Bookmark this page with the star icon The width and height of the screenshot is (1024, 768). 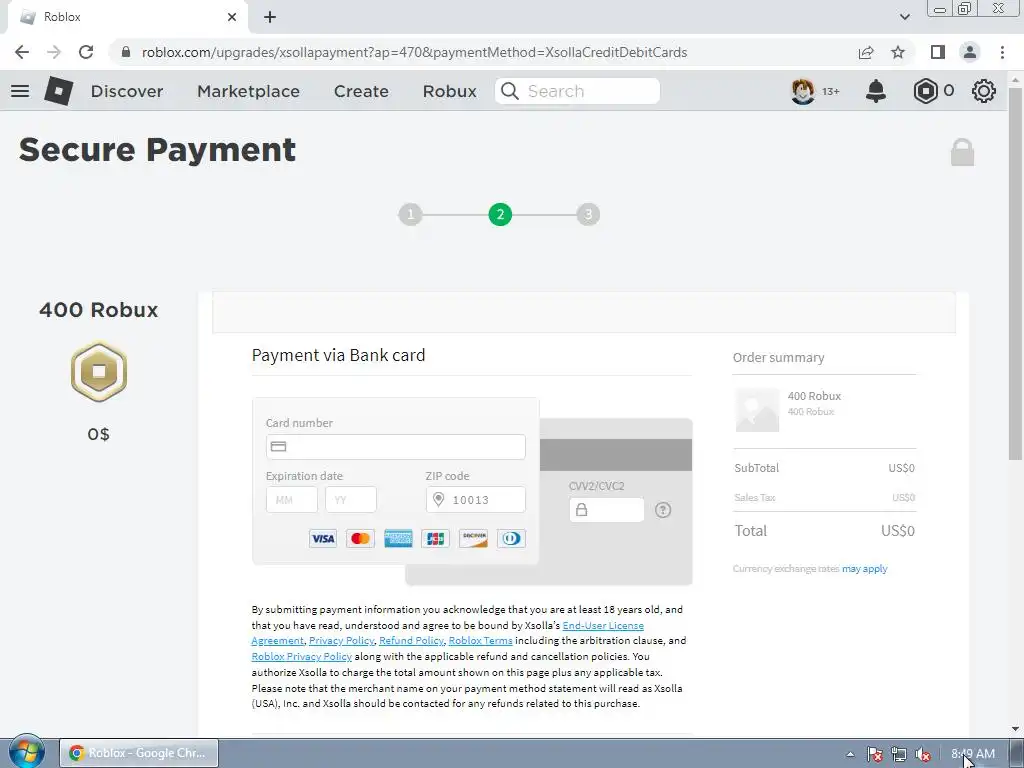tap(898, 52)
